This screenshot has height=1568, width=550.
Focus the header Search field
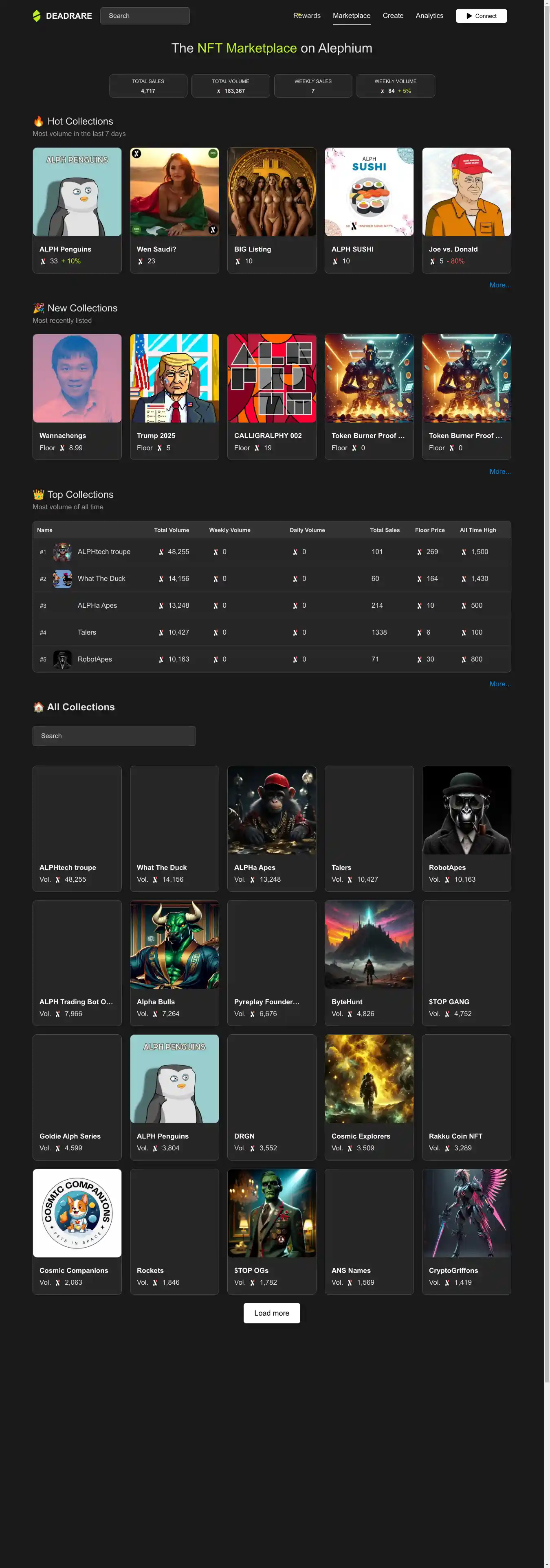(x=145, y=16)
